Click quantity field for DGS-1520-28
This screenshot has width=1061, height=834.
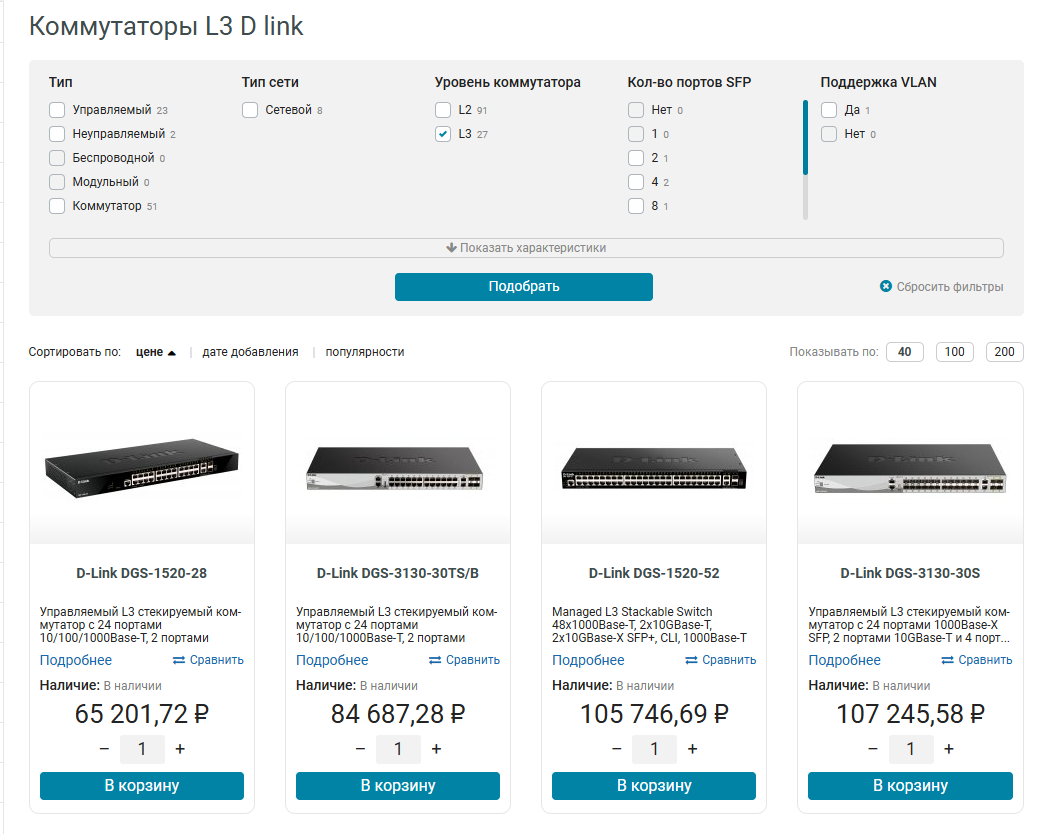tap(142, 749)
